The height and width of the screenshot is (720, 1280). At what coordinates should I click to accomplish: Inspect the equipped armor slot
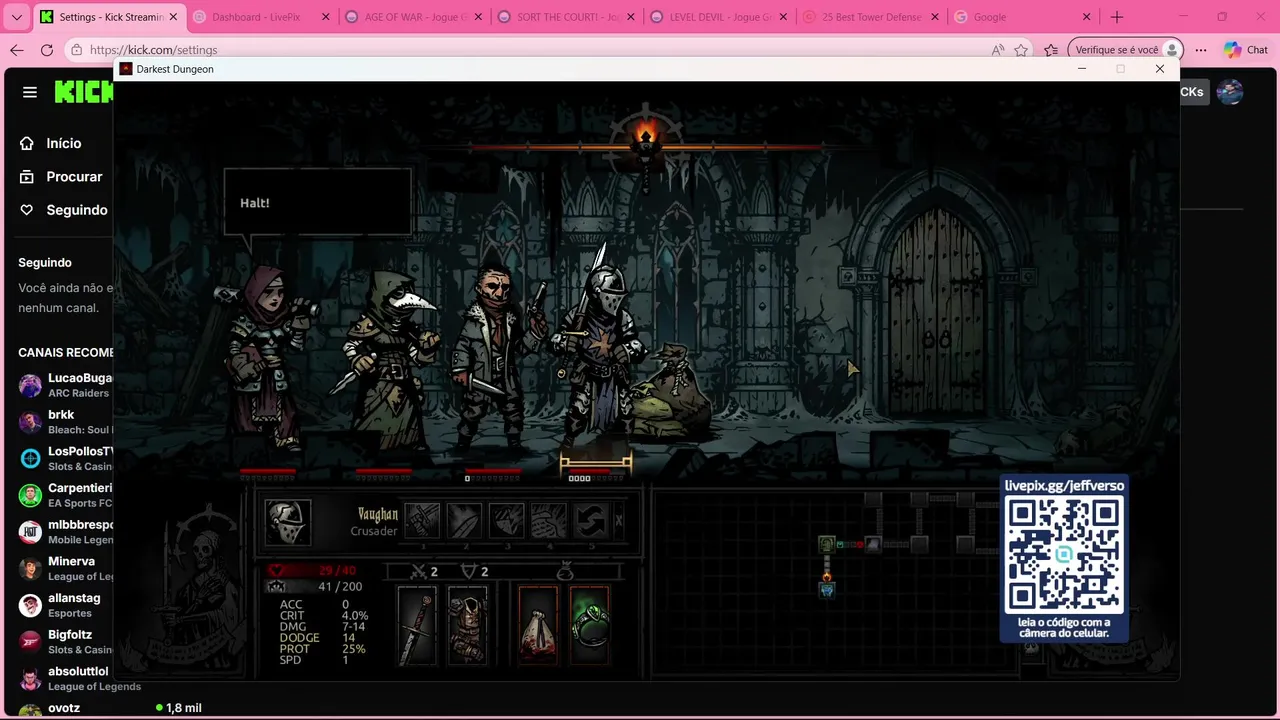click(467, 625)
